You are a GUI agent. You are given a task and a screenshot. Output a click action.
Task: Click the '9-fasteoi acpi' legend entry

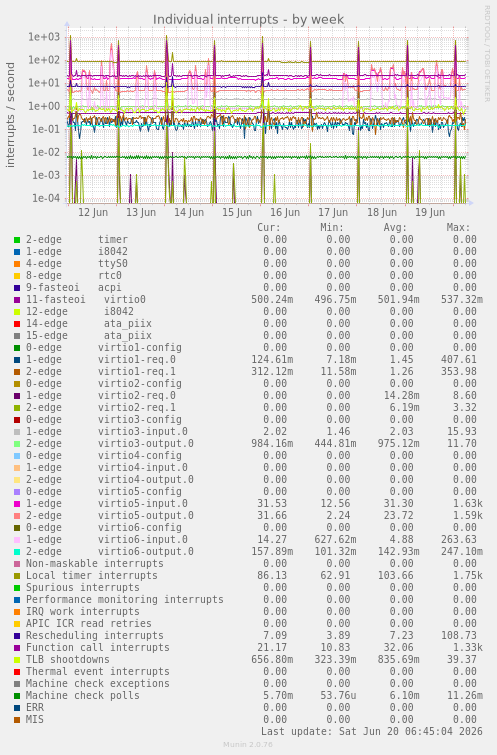[x=74, y=287]
